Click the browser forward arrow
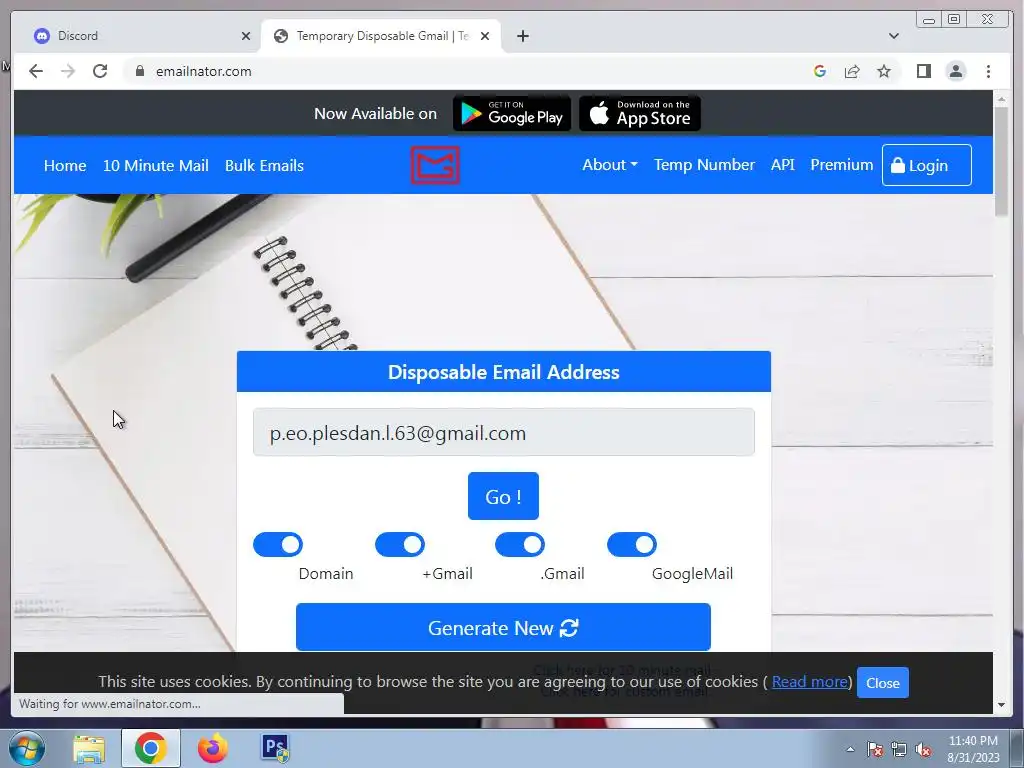Viewport: 1024px width, 768px height. pos(68,71)
